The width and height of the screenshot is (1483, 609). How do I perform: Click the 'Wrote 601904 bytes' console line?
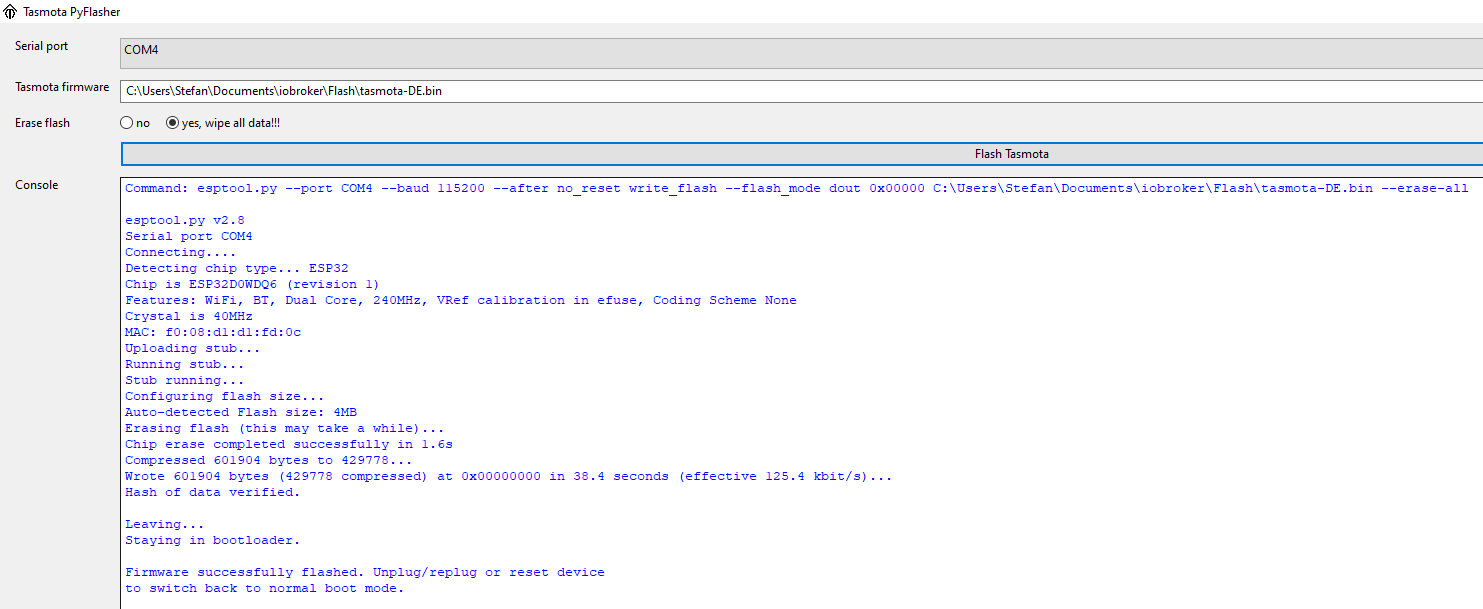(509, 476)
